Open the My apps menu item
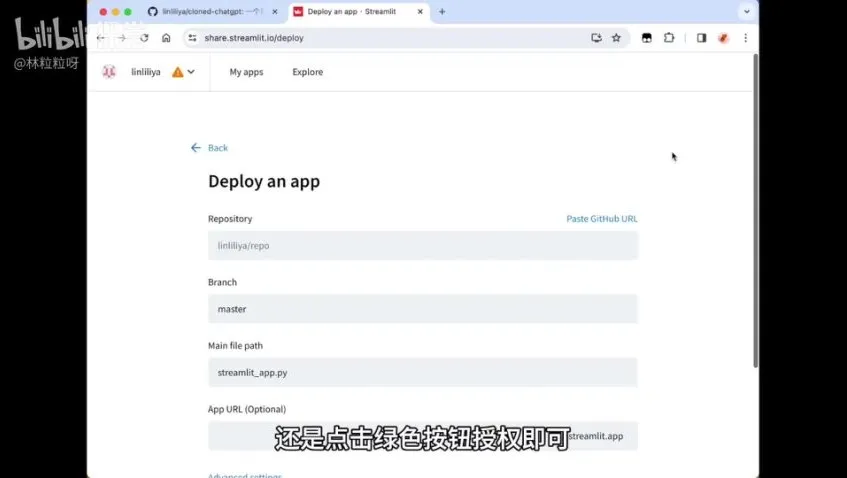 (x=246, y=72)
